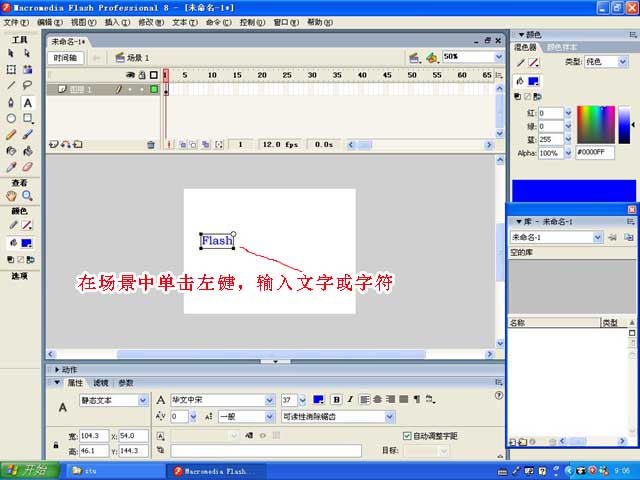Select the Pen tool
The image size is (640, 480).
pyautogui.click(x=11, y=102)
